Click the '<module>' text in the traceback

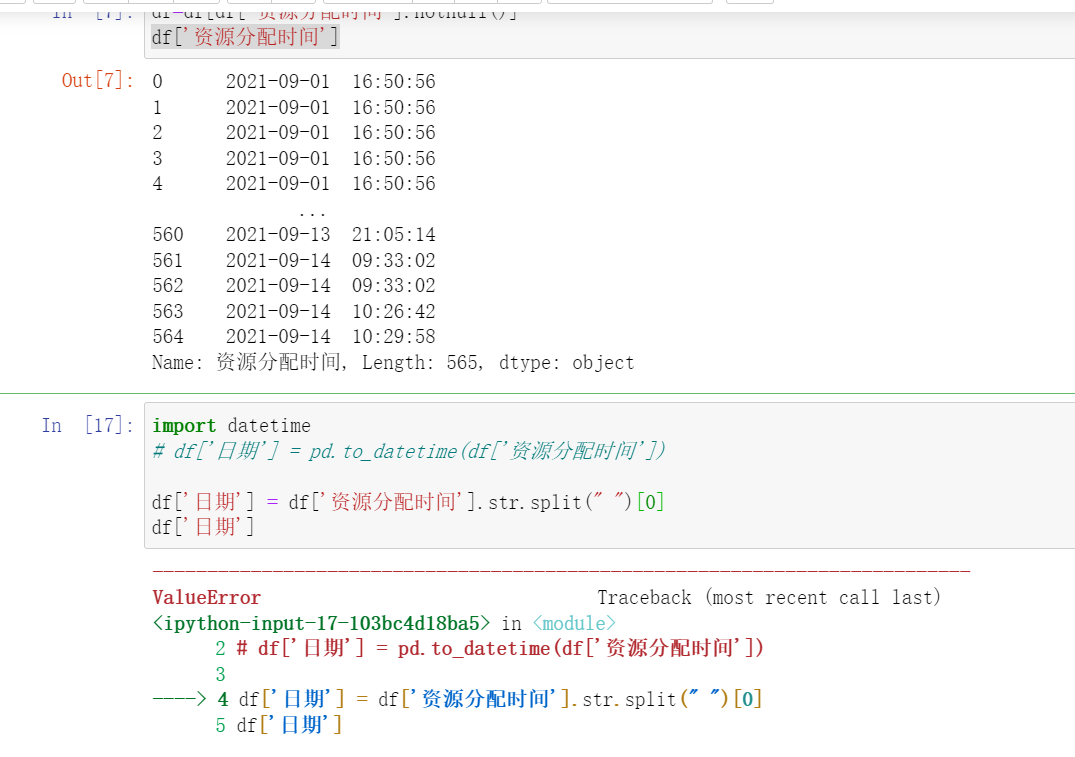coord(574,623)
